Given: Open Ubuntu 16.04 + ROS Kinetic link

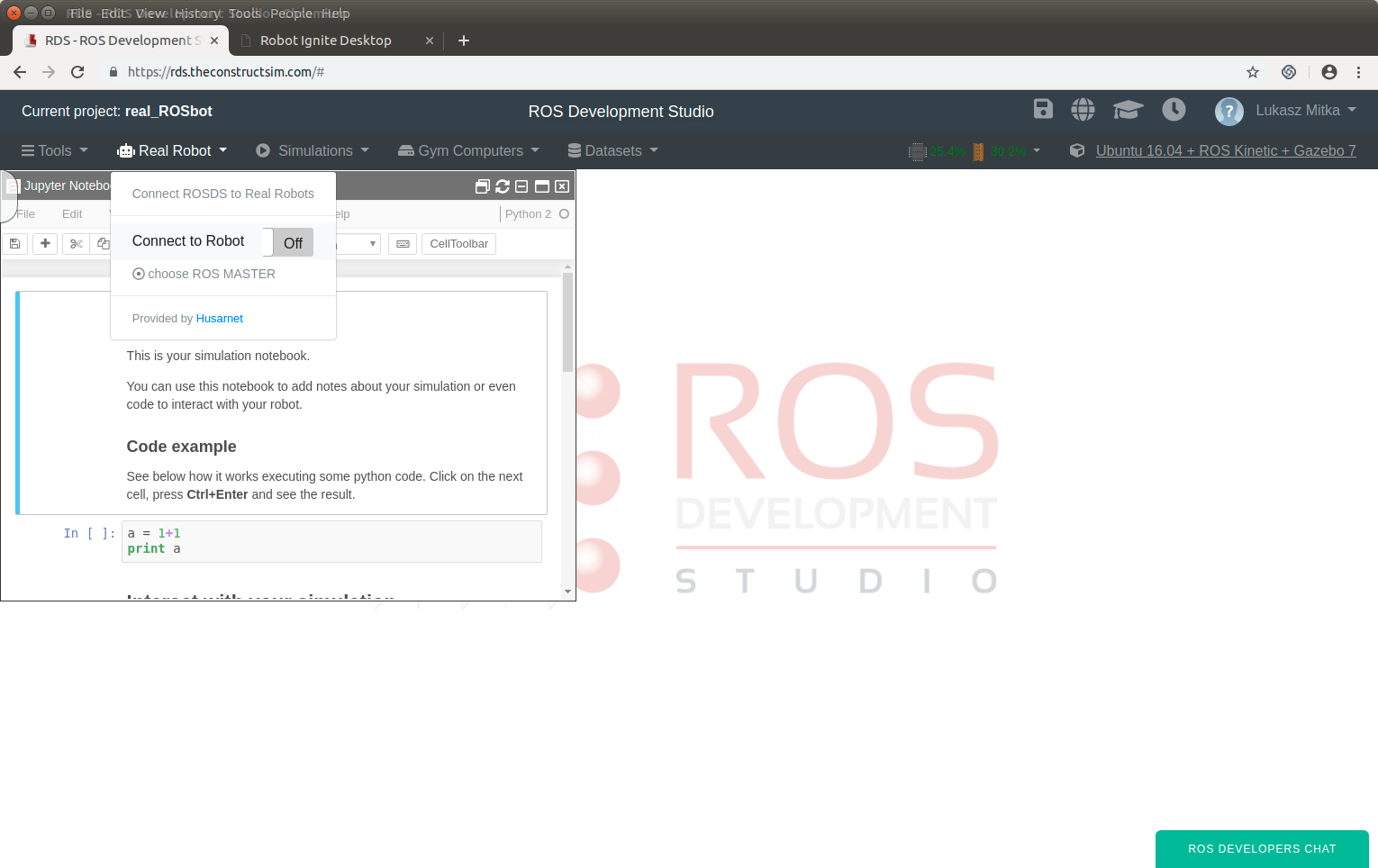Looking at the screenshot, I should tap(1226, 151).
